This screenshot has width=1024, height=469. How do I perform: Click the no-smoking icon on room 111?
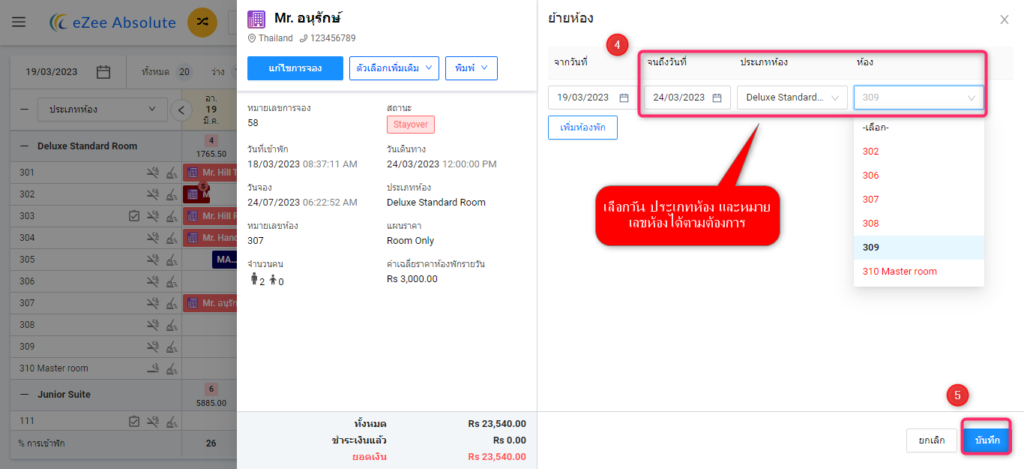(153, 421)
